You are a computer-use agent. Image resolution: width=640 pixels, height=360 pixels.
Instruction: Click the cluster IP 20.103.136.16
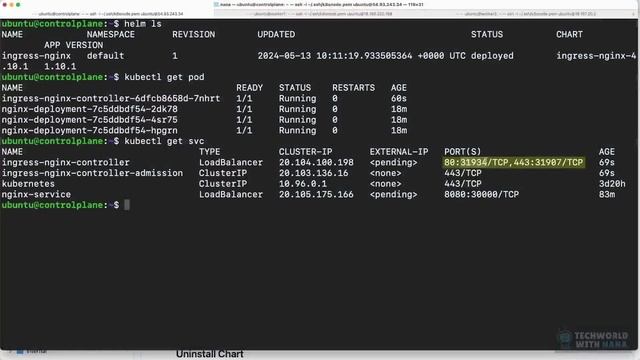313,173
